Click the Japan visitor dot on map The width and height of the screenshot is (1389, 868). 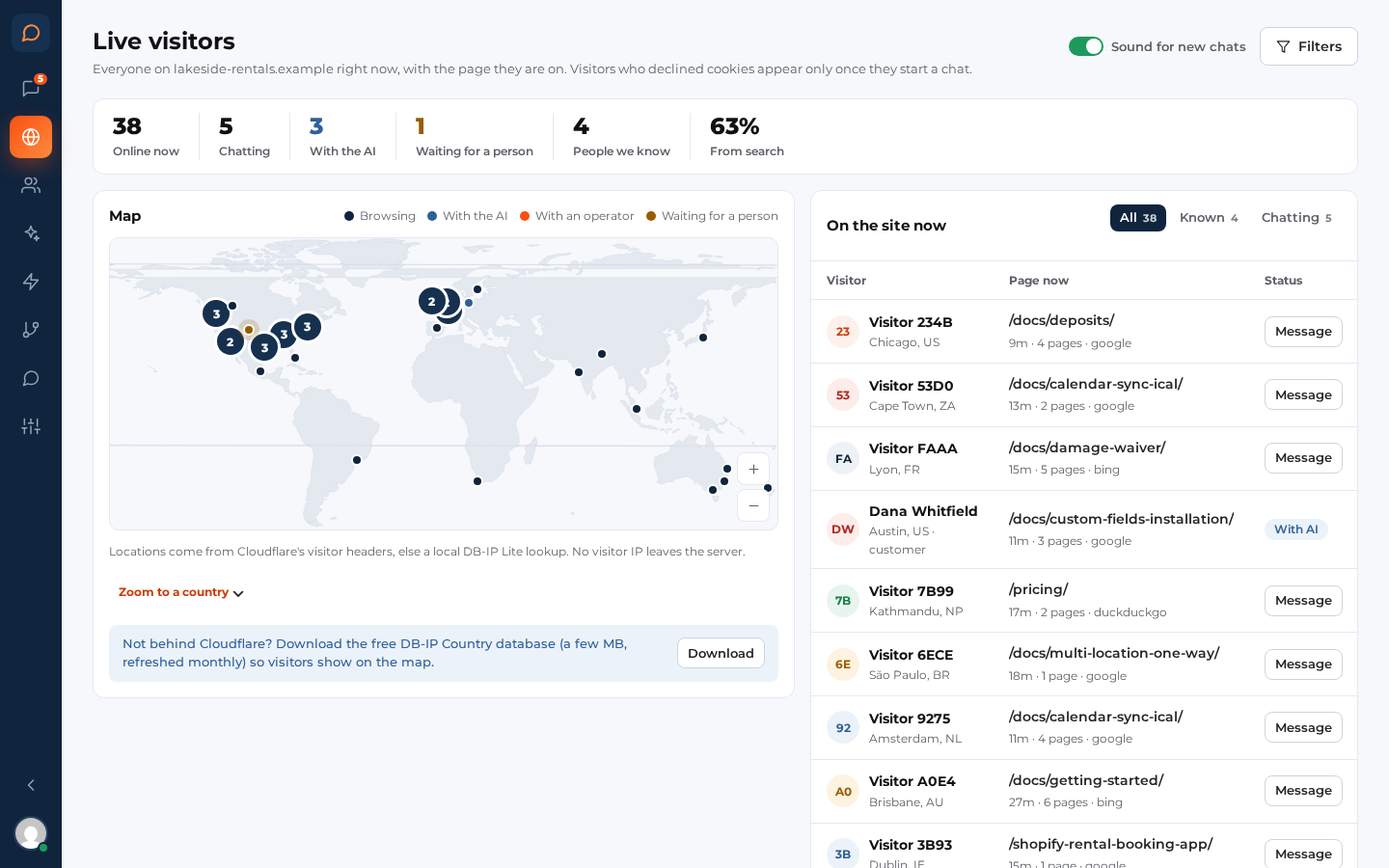point(703,338)
